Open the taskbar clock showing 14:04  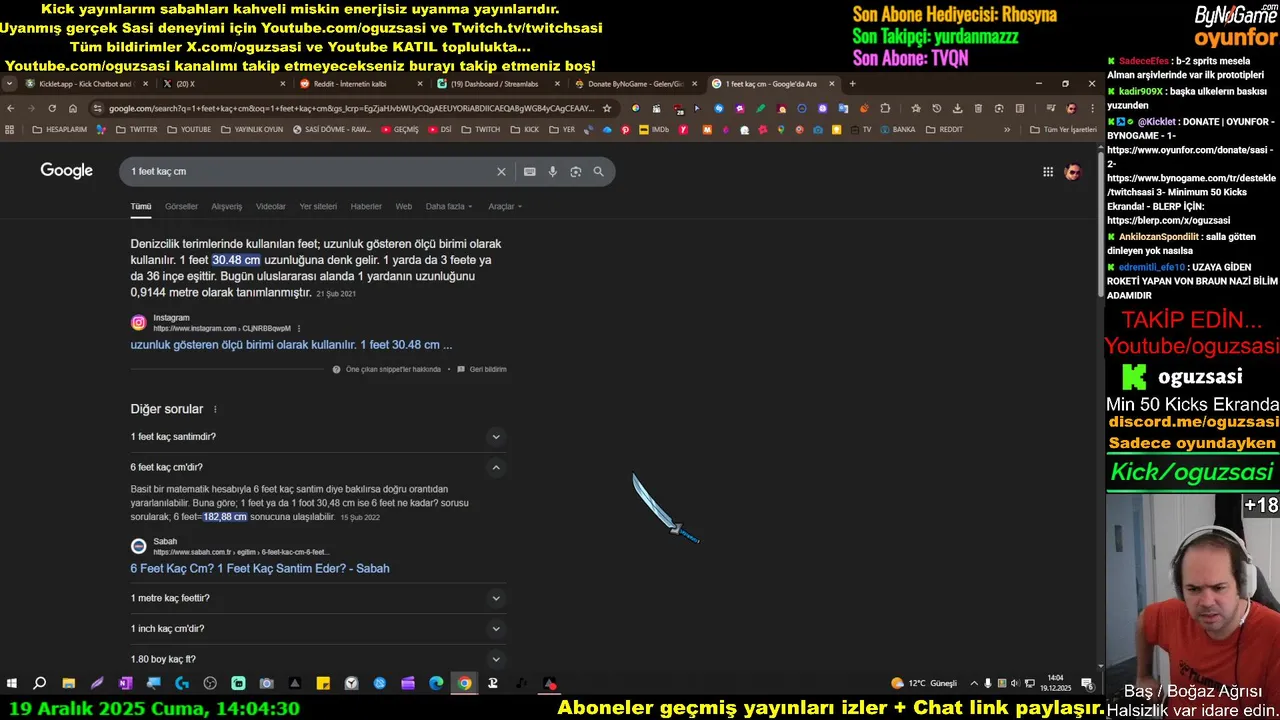pyautogui.click(x=1056, y=684)
